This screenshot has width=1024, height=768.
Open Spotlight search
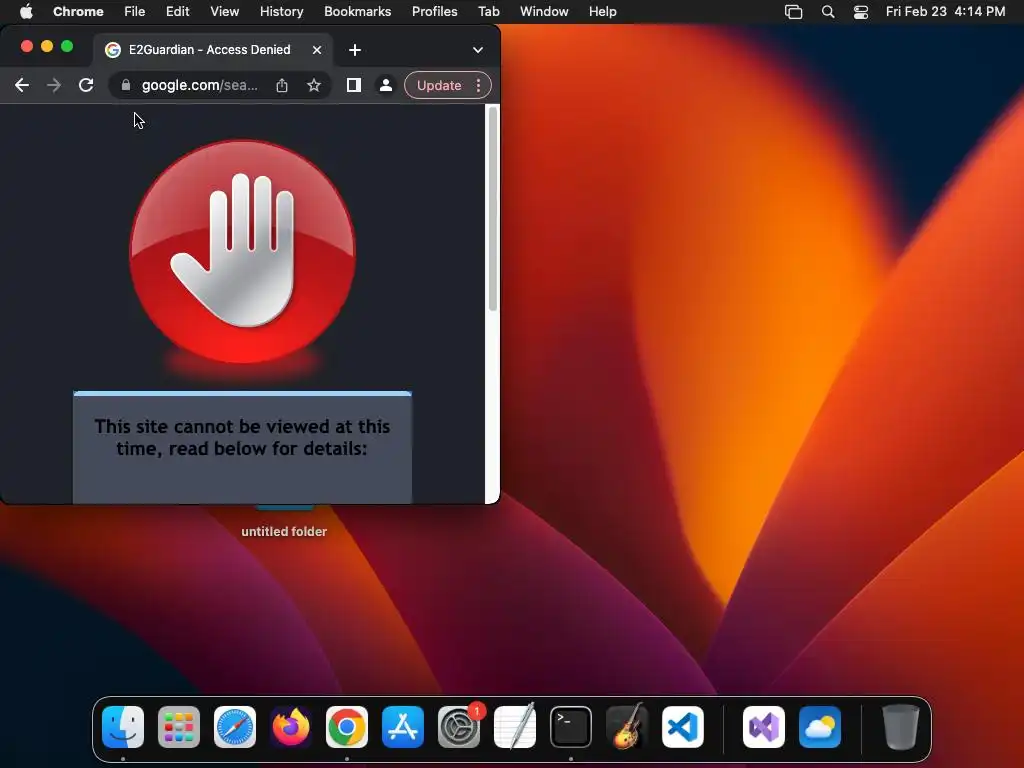[x=827, y=12]
